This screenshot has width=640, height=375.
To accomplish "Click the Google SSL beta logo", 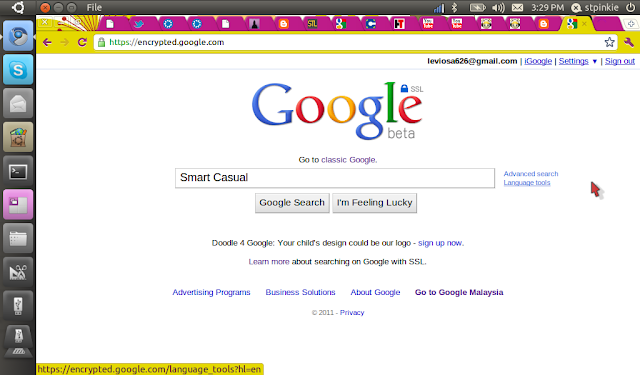I will coord(338,111).
